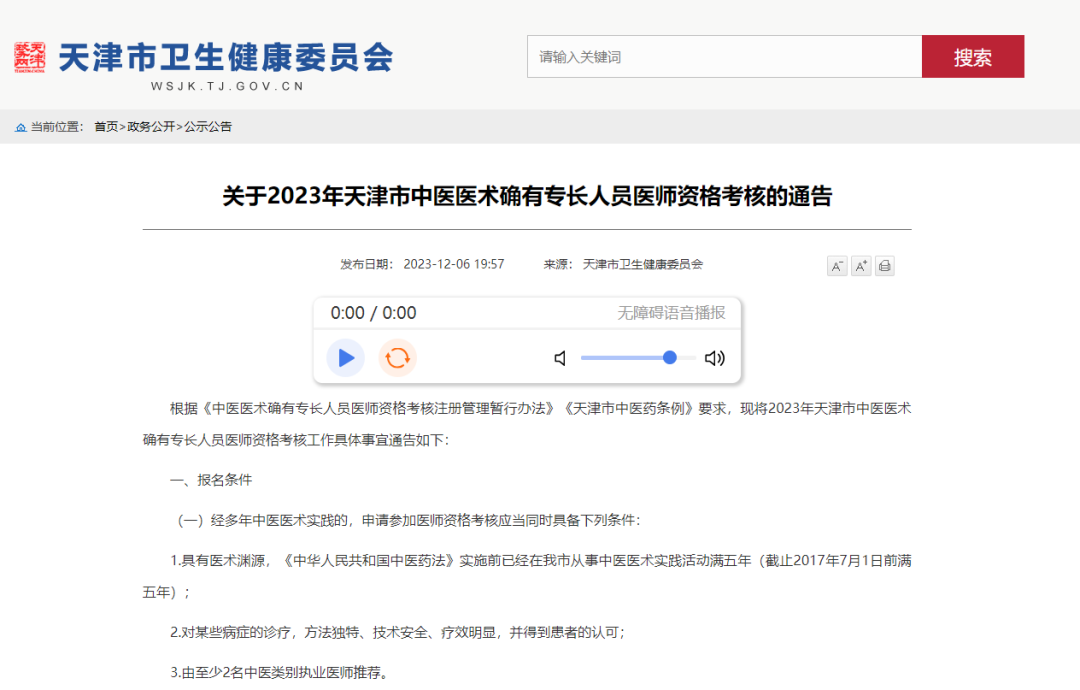Click the red seal logo icon
Image resolution: width=1080 pixels, height=690 pixels.
pos(30,57)
